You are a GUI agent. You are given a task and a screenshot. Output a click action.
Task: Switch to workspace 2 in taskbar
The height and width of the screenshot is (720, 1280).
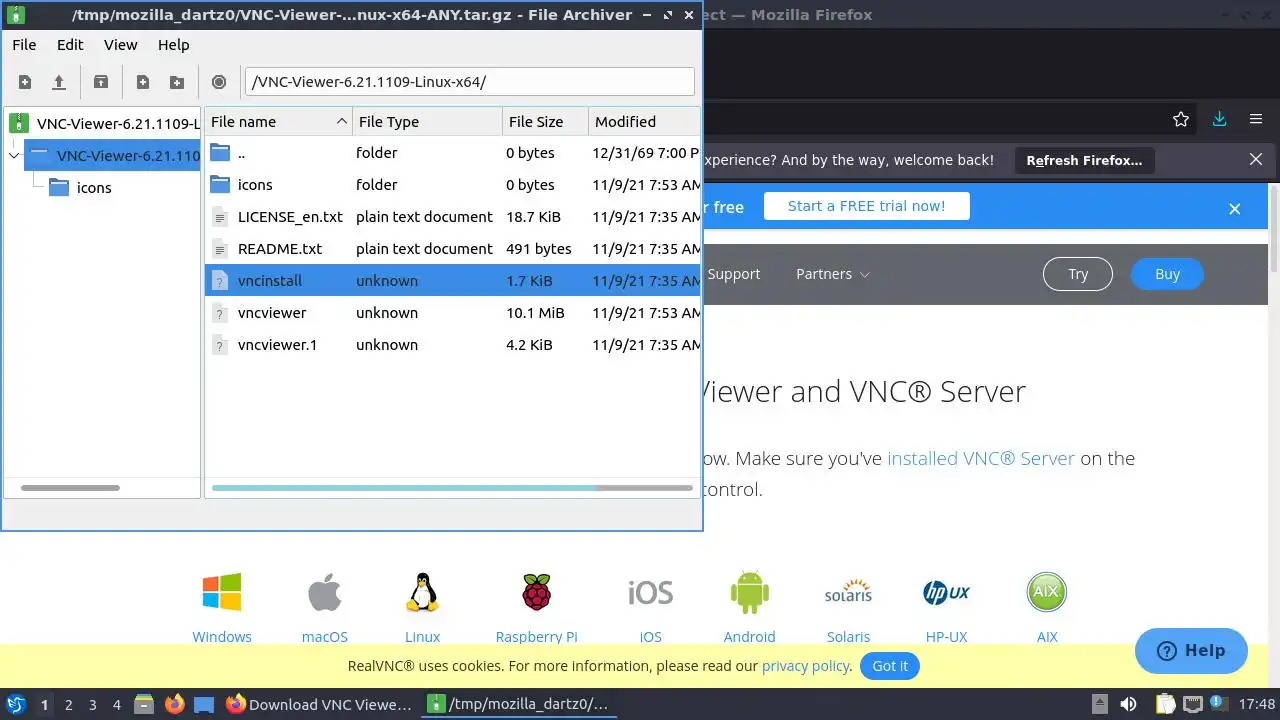pyautogui.click(x=68, y=705)
